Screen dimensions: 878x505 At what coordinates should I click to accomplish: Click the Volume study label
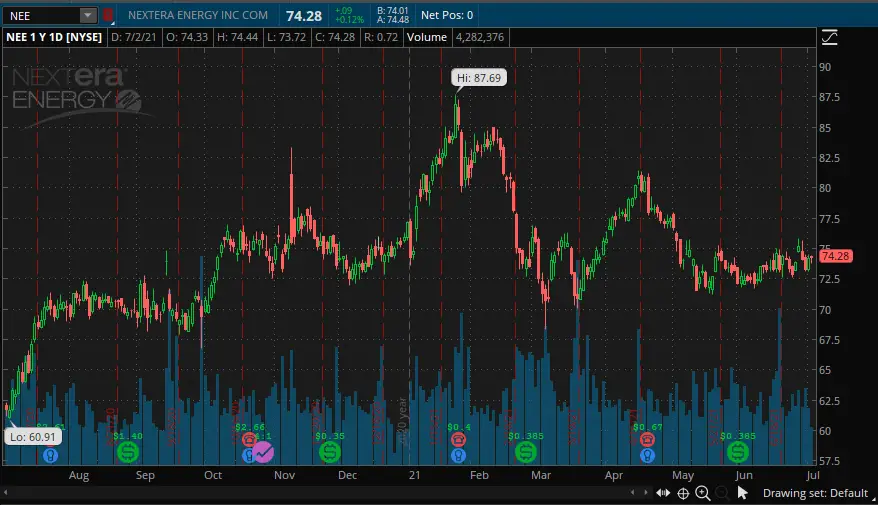(x=427, y=38)
